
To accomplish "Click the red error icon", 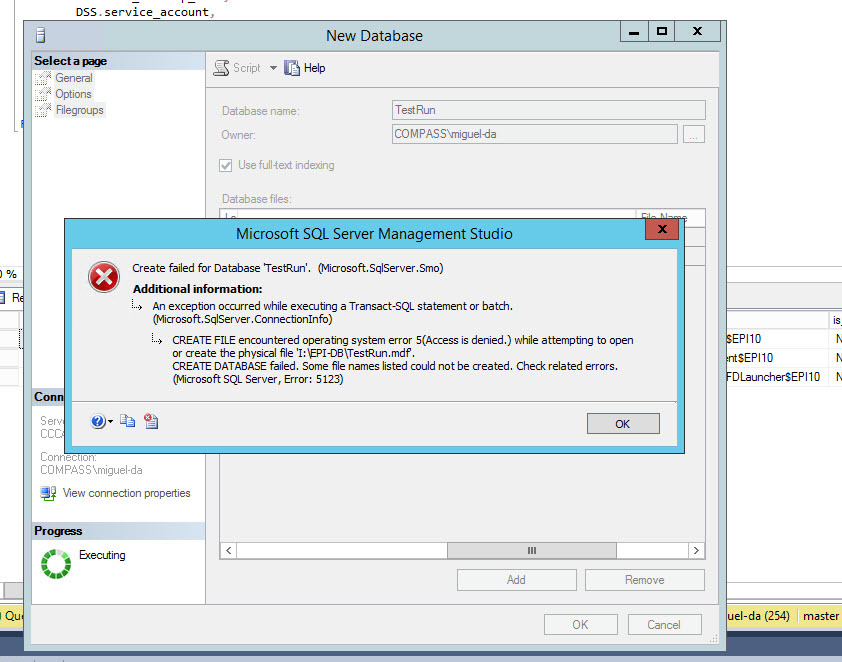I will (104, 277).
